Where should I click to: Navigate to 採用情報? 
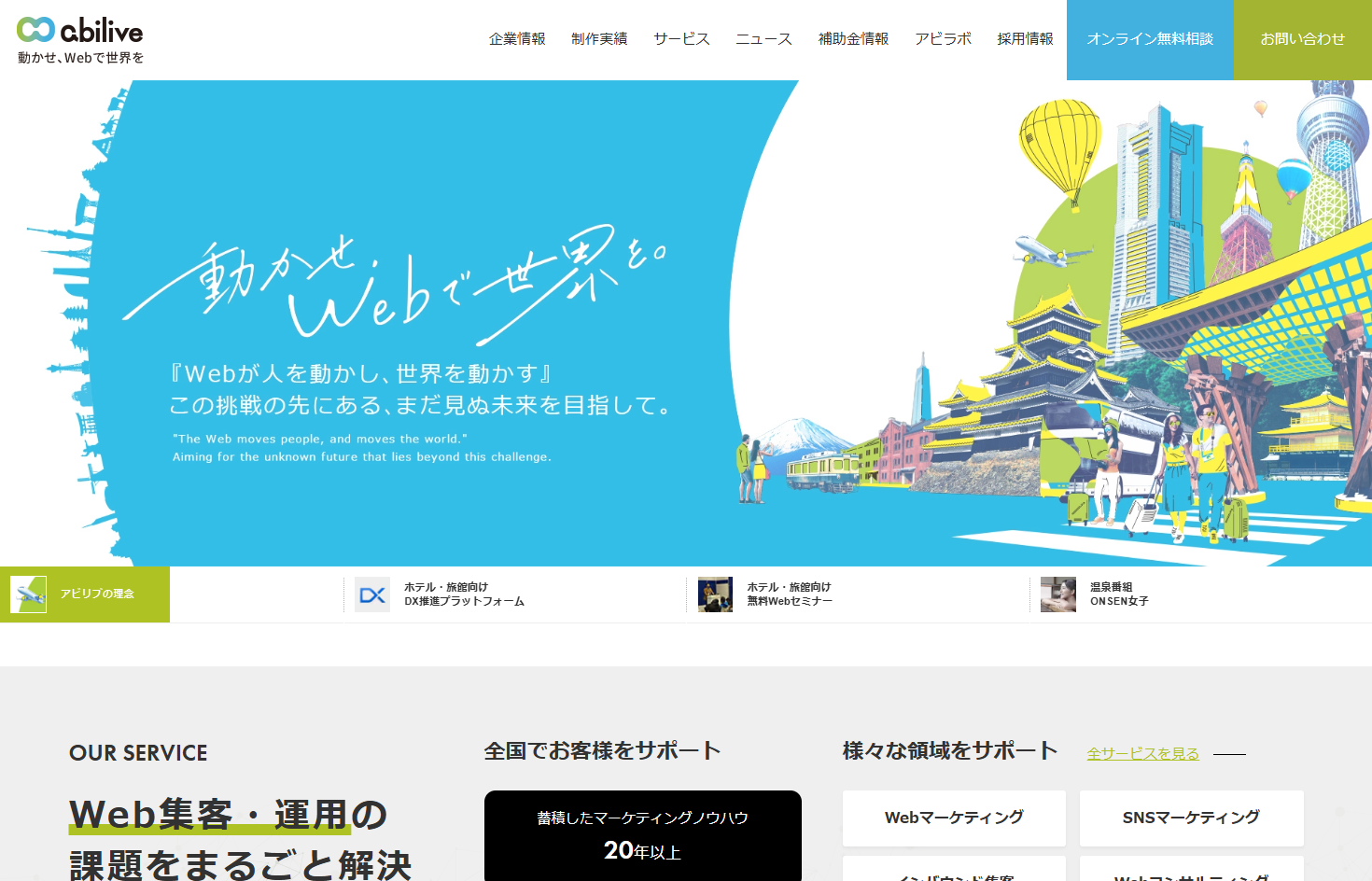(x=1025, y=39)
